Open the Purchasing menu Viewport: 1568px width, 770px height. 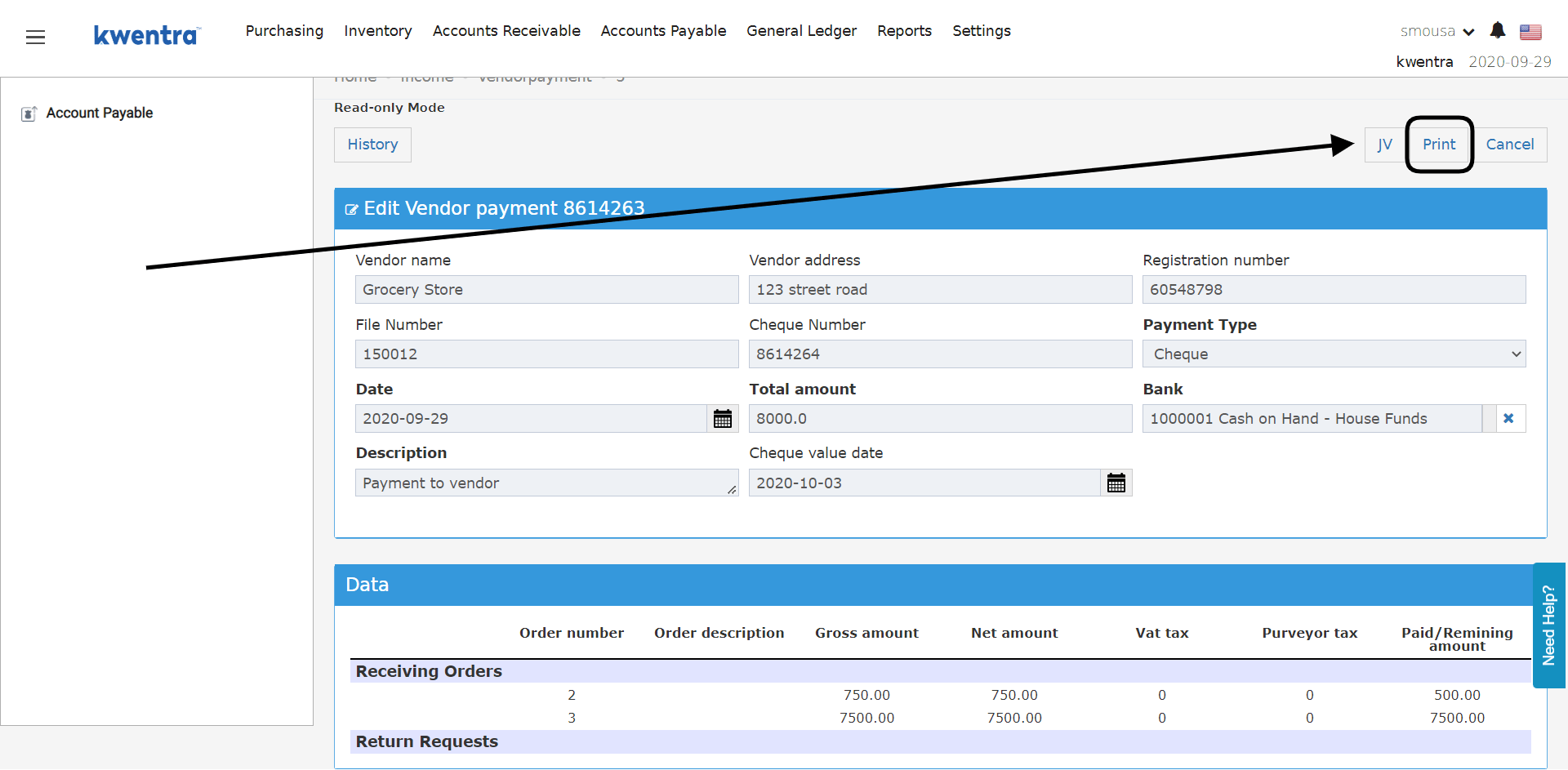(284, 31)
